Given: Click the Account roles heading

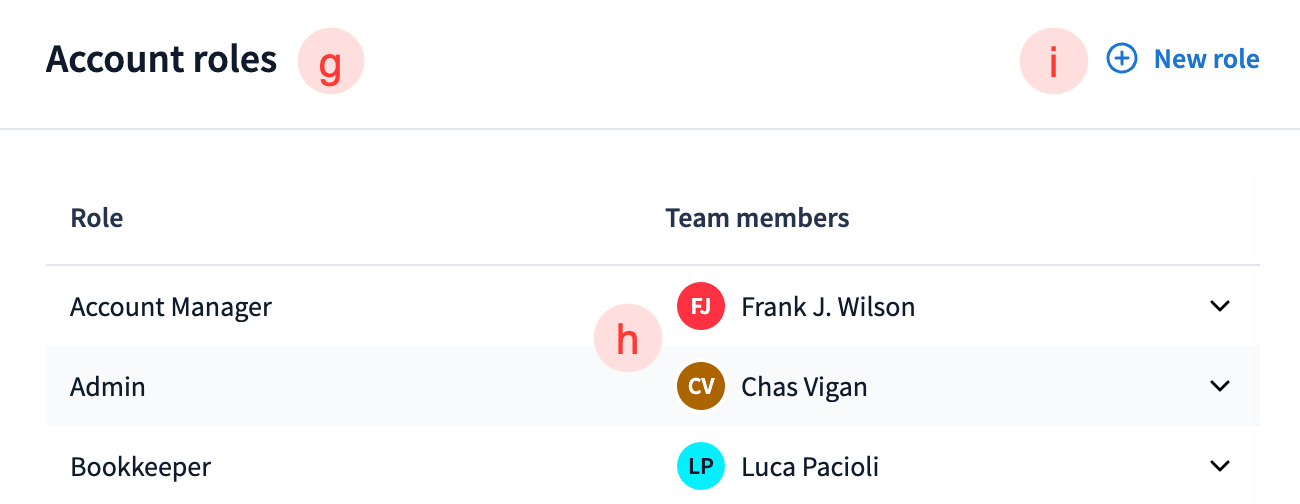Looking at the screenshot, I should [x=161, y=60].
